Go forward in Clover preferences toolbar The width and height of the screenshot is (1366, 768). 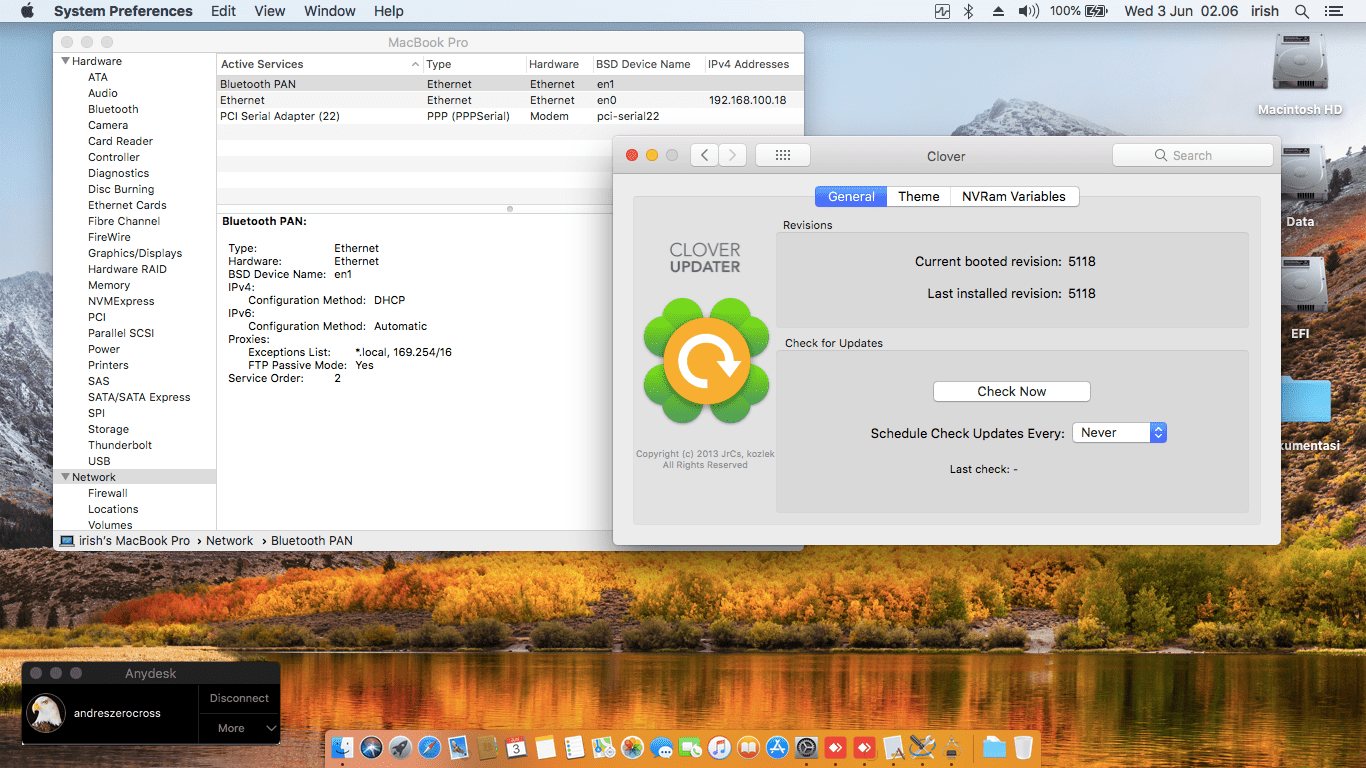tap(733, 155)
